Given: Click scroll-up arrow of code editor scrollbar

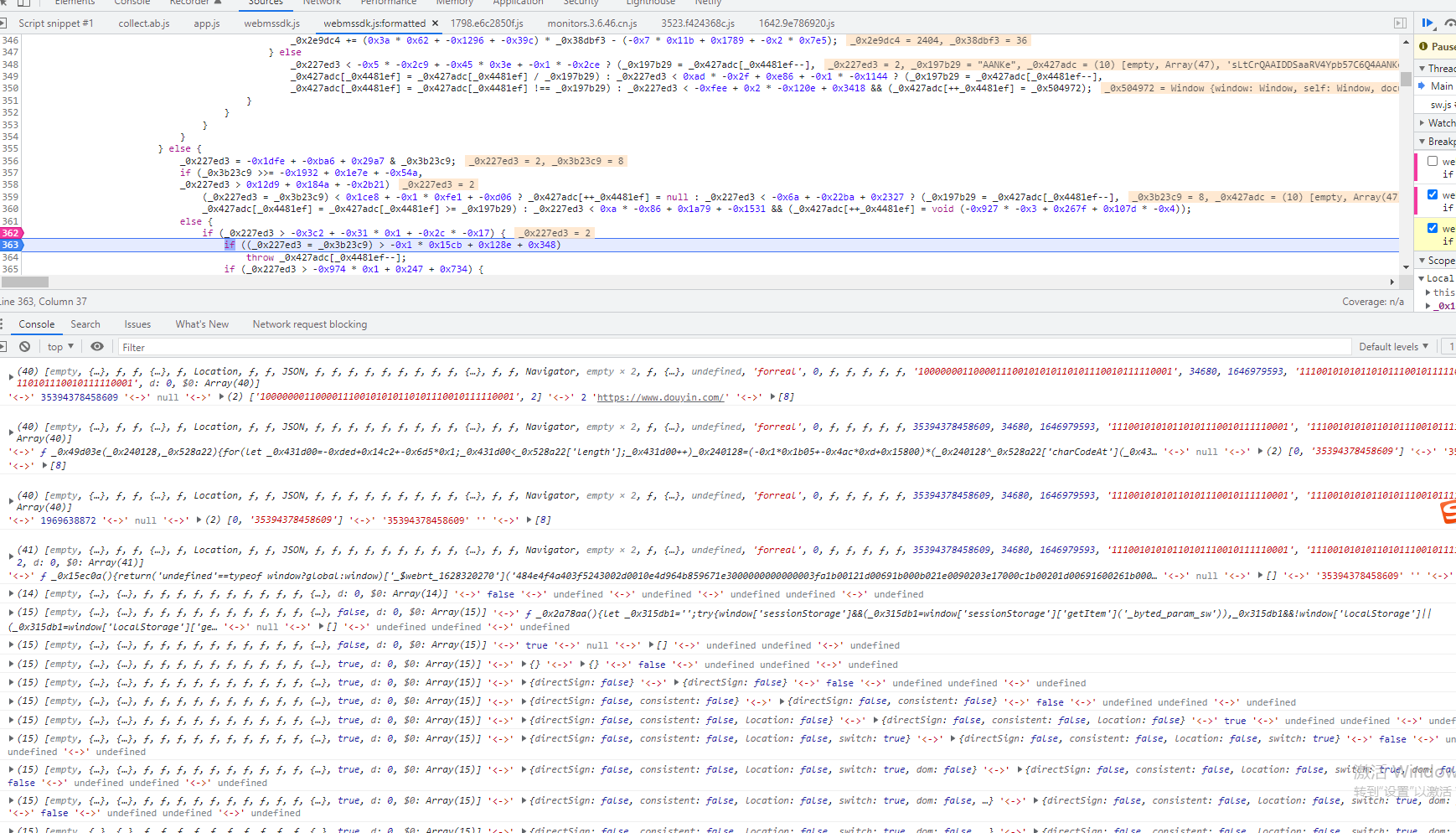Looking at the screenshot, I should [x=1406, y=41].
